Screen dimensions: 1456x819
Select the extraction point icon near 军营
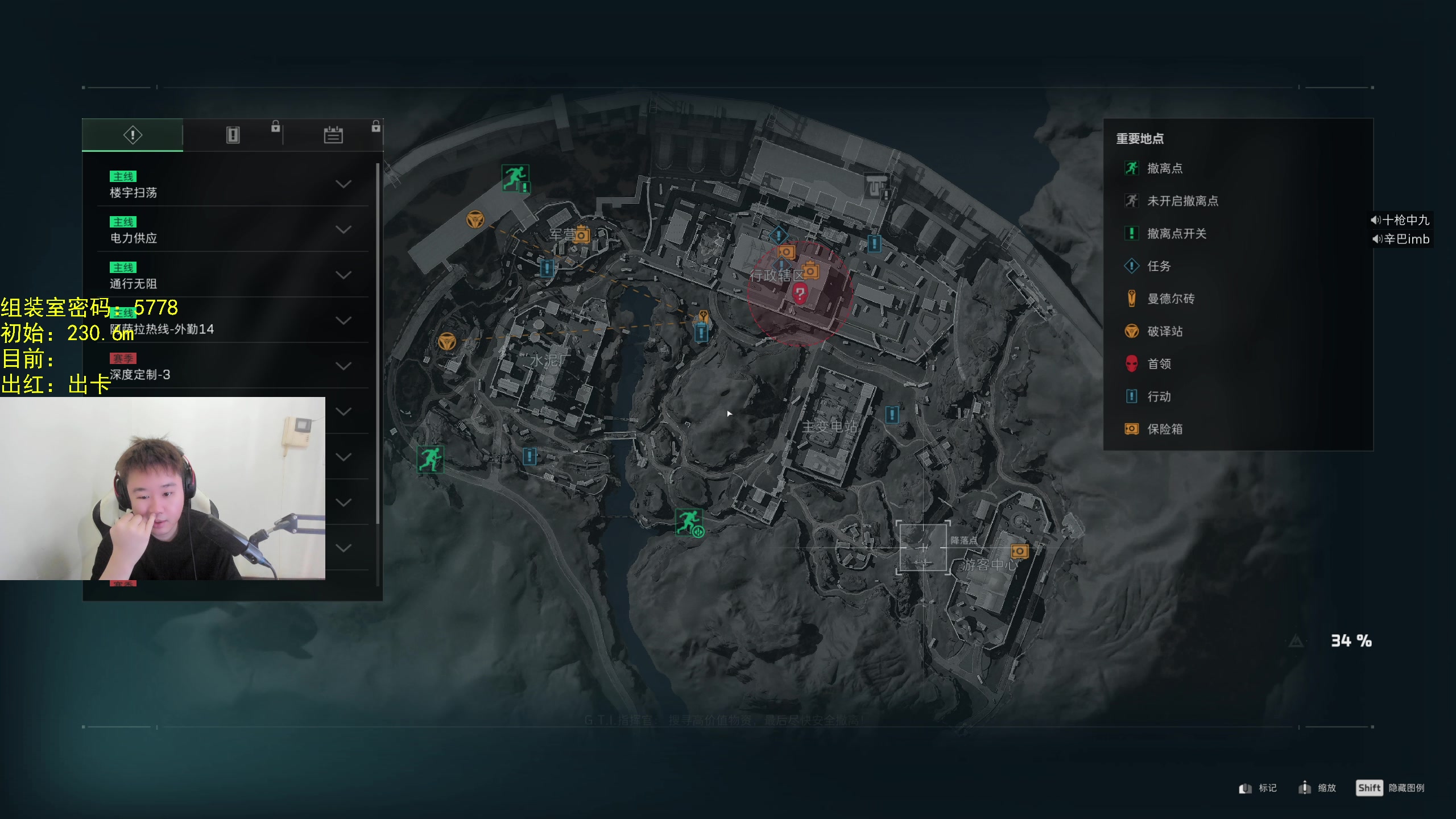coord(516,178)
